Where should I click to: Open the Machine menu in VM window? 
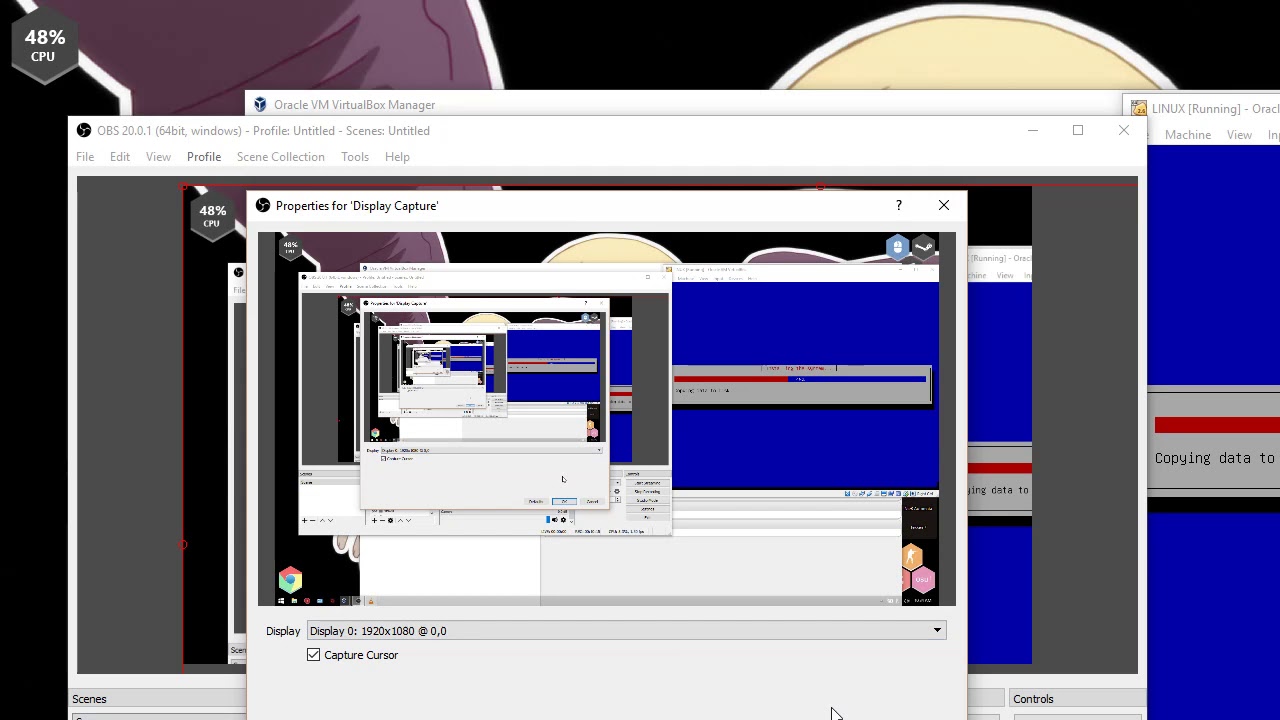(1188, 135)
